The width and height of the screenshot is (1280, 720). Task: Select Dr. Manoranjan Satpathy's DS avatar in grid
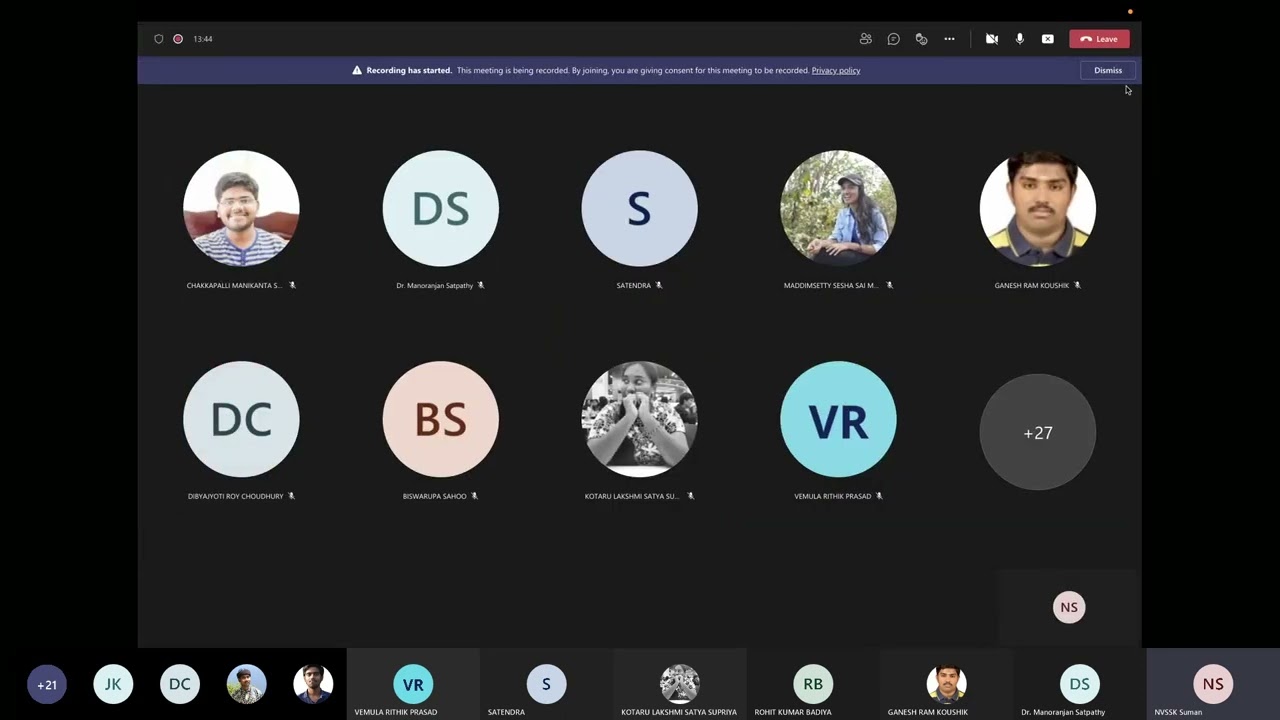tap(440, 209)
